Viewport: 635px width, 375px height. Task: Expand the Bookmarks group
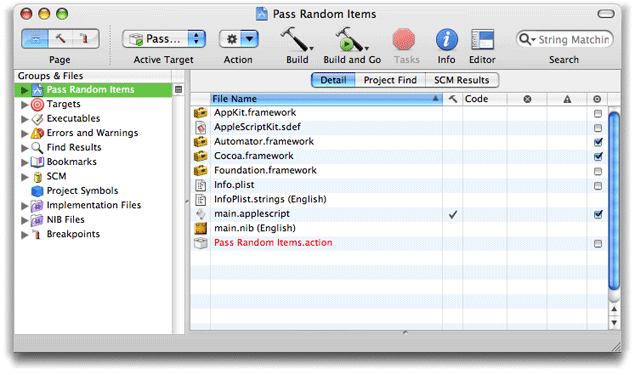24,162
